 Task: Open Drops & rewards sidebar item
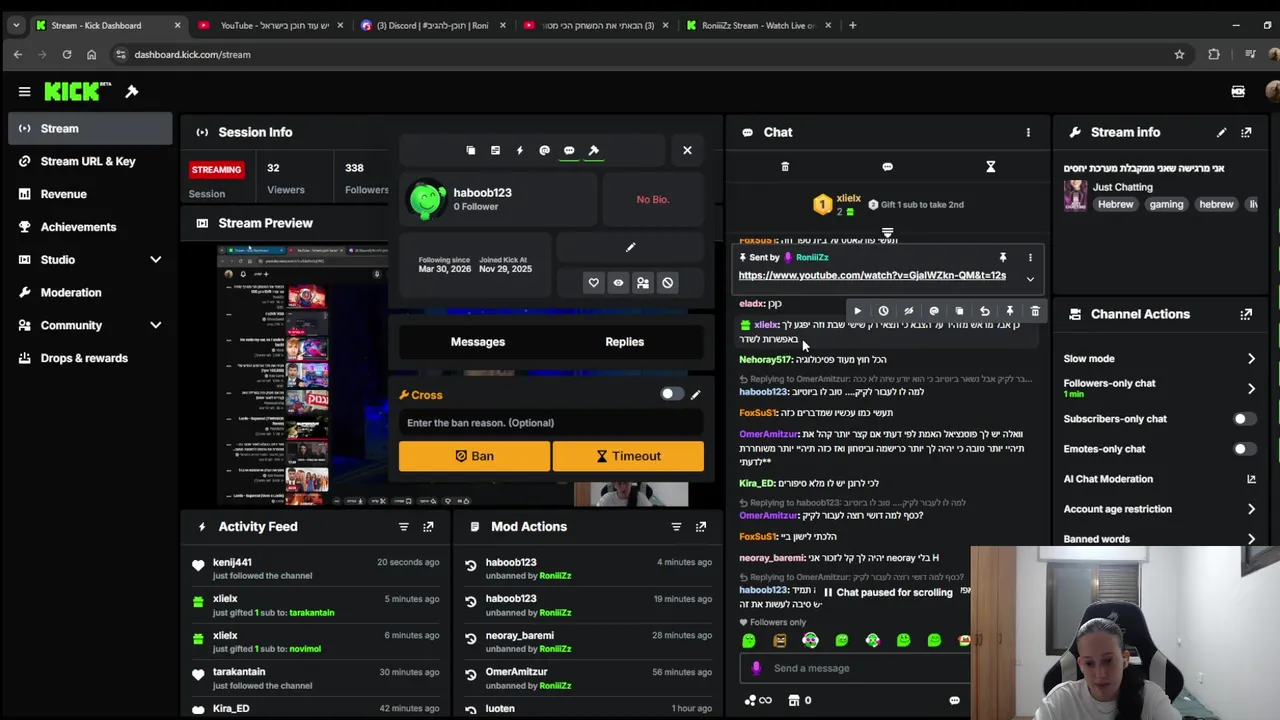90,358
